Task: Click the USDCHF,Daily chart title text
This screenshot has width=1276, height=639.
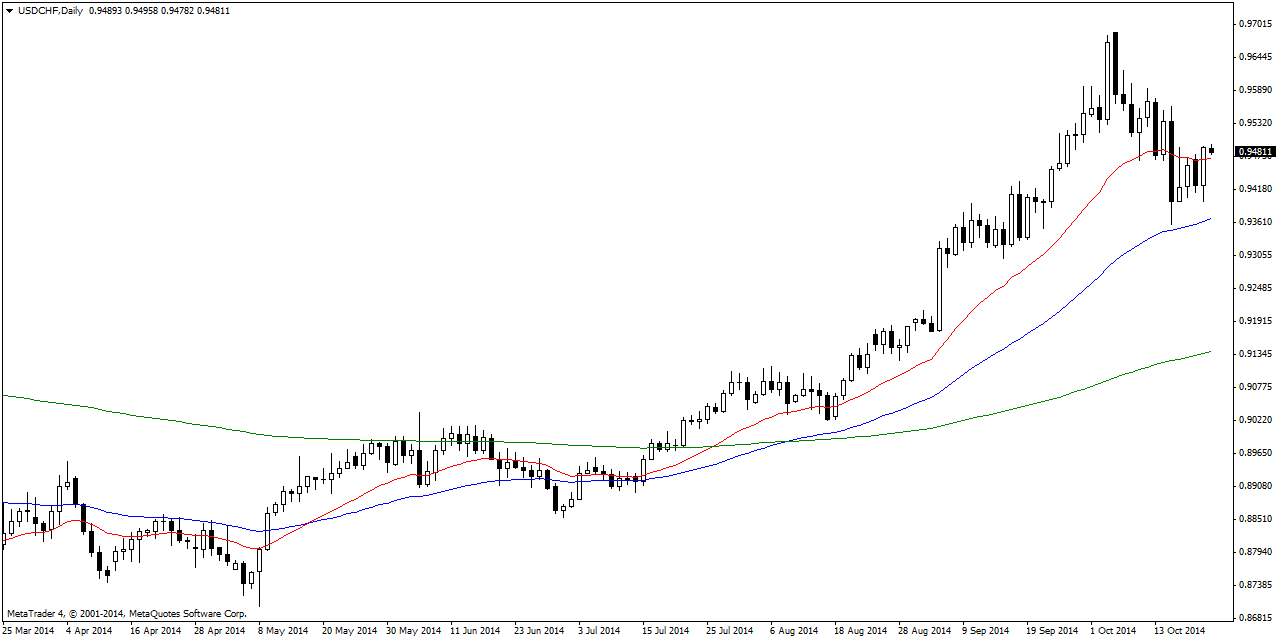Action: pyautogui.click(x=51, y=10)
